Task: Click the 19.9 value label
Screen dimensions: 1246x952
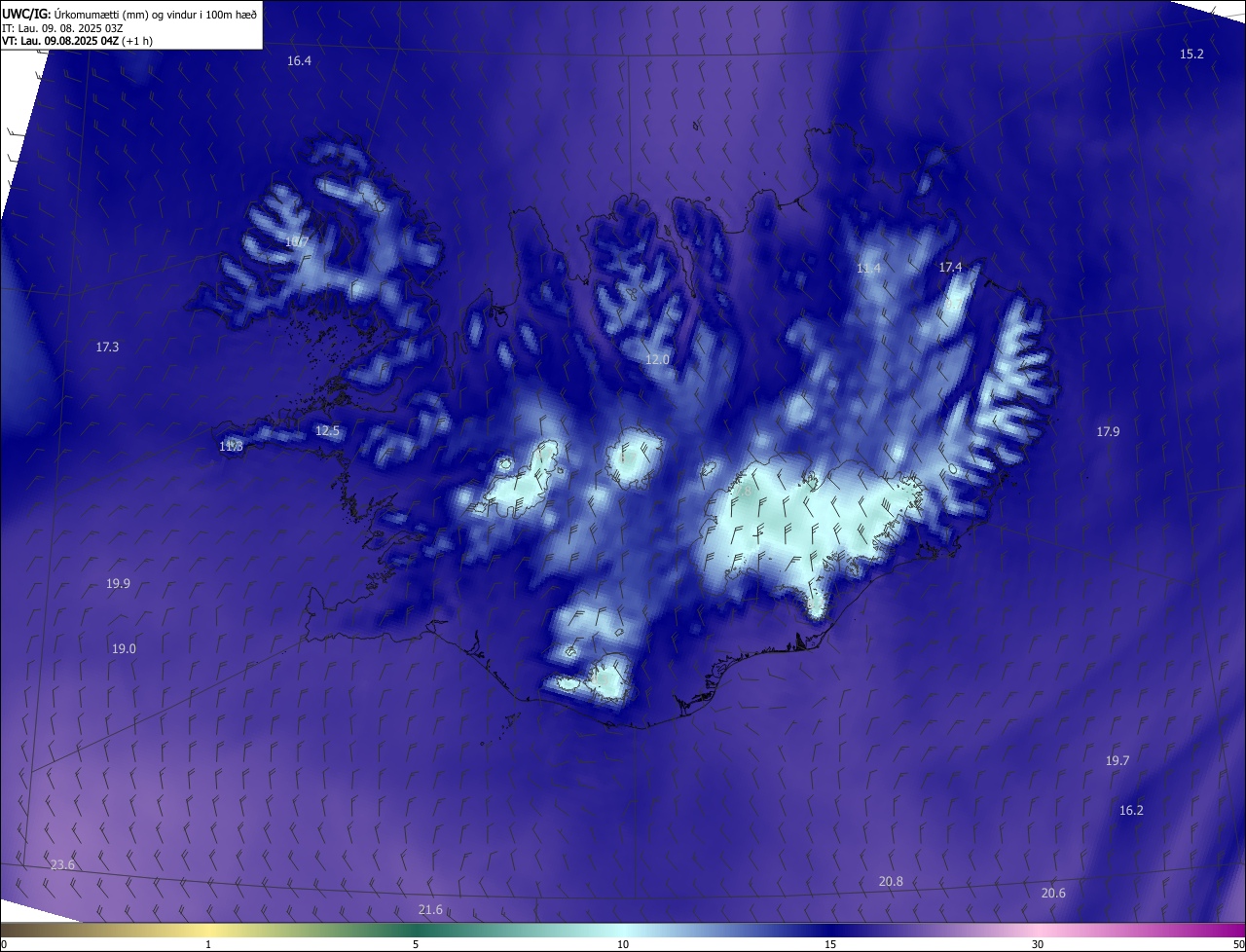Action: click(118, 584)
